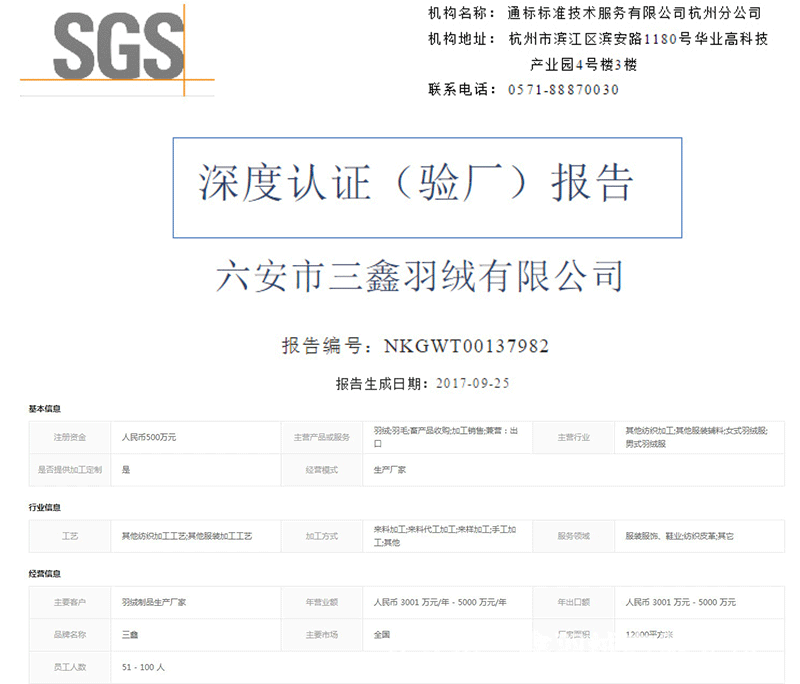This screenshot has width=800, height=684.
Task: Click the title 深度认证（验厂）报告
Action: pos(416,184)
